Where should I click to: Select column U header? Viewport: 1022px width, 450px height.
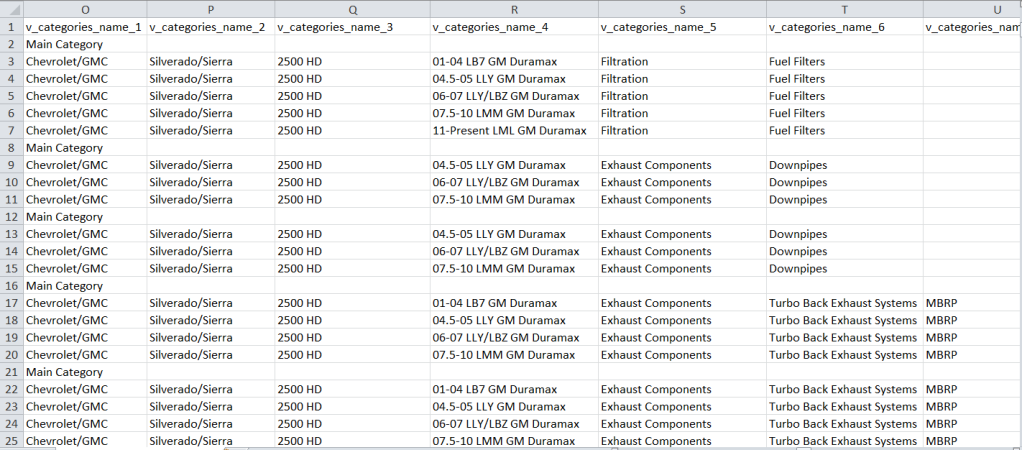(x=972, y=9)
